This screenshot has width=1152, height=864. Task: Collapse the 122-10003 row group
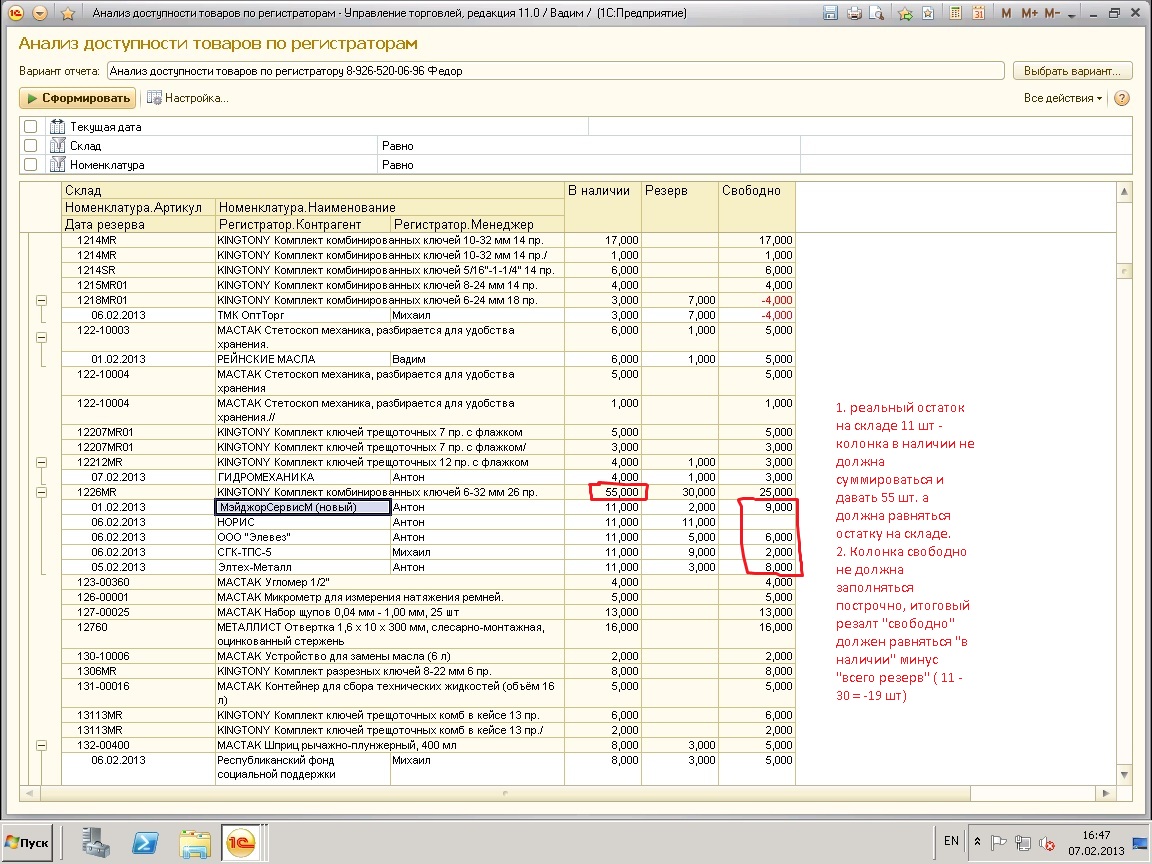pos(41,337)
